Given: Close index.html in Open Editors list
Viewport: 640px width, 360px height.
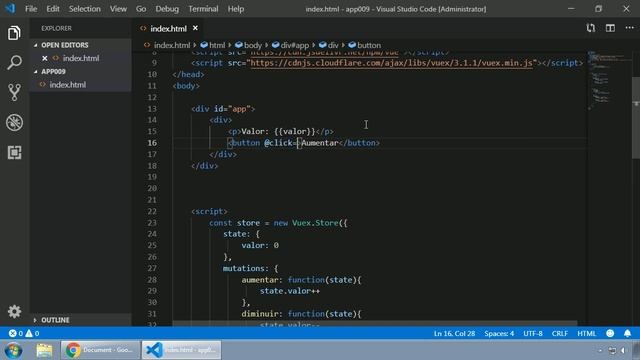Looking at the screenshot, I should pos(44,58).
